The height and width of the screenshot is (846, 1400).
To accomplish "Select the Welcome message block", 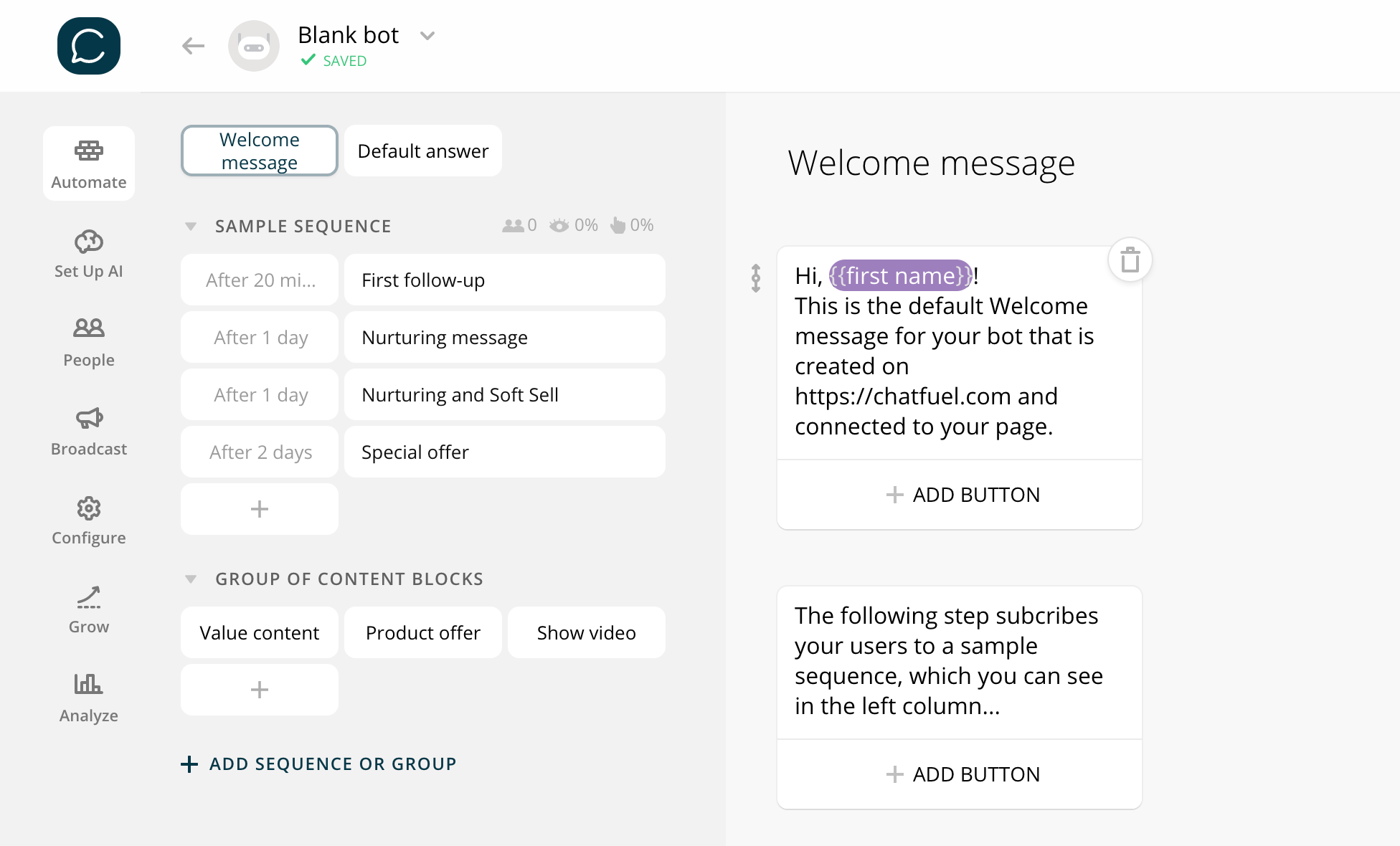I will point(260,151).
